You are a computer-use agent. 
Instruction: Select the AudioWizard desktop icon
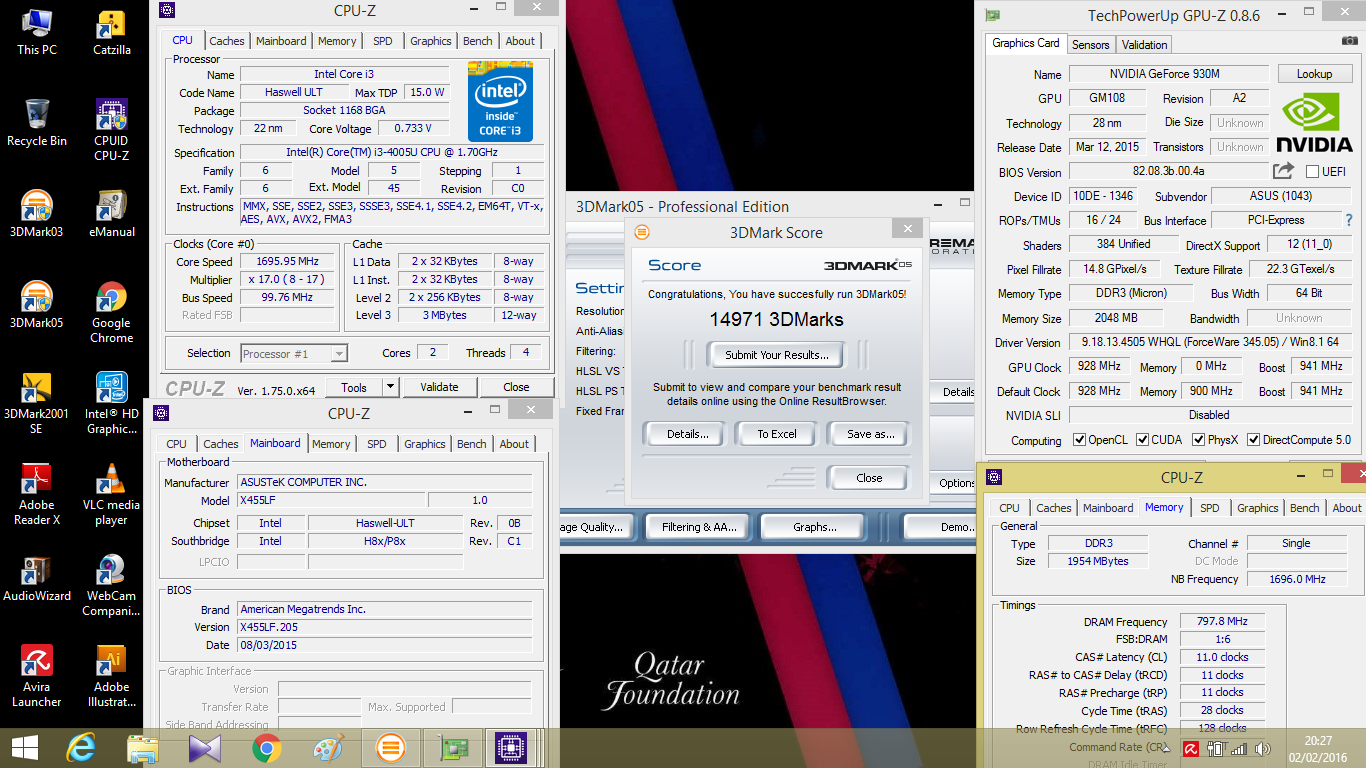37,577
